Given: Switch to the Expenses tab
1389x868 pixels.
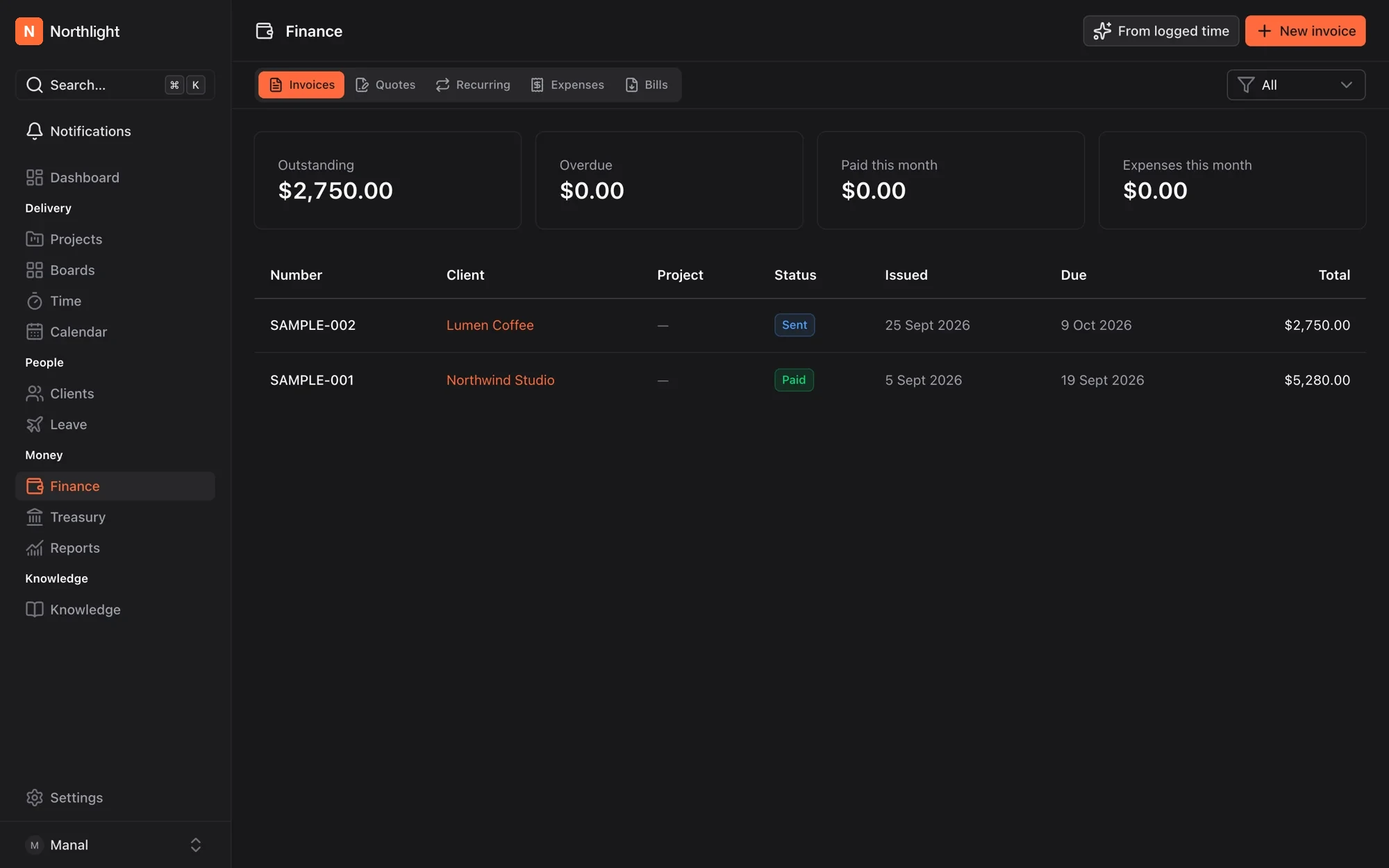Looking at the screenshot, I should pyautogui.click(x=567, y=85).
